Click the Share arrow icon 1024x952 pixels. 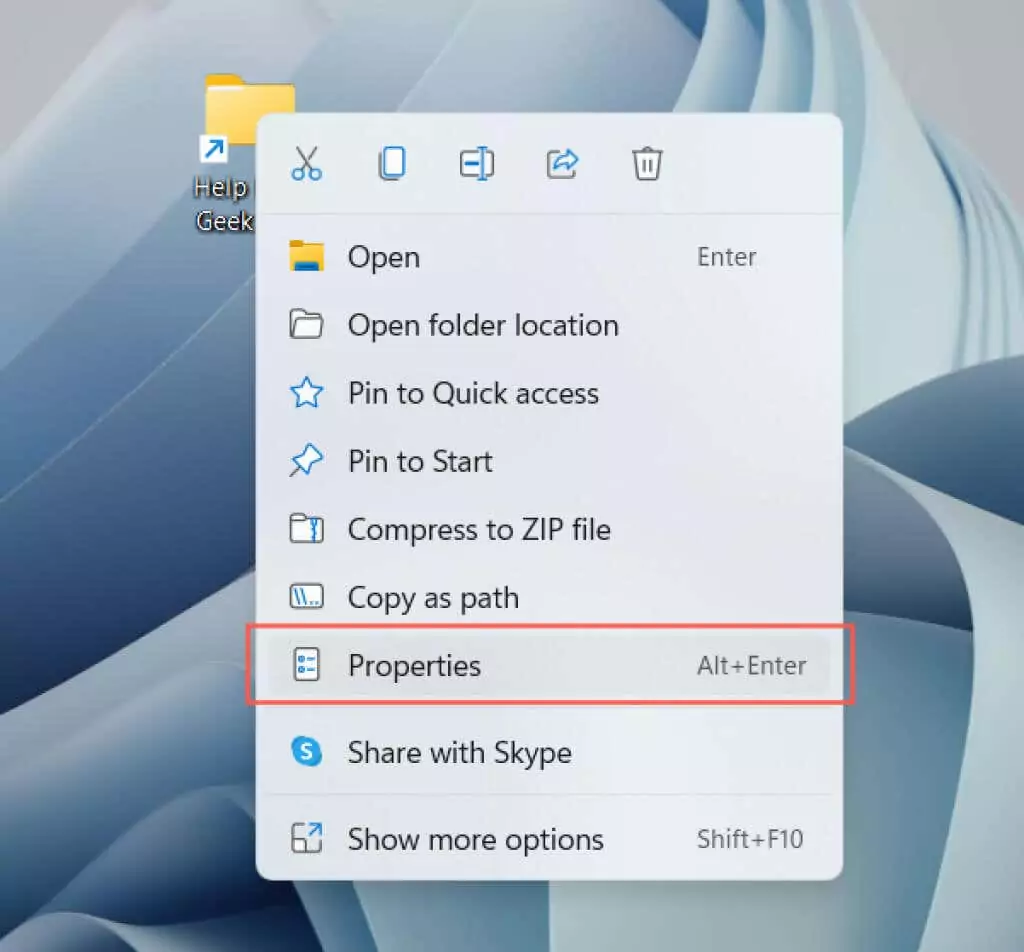(x=562, y=163)
